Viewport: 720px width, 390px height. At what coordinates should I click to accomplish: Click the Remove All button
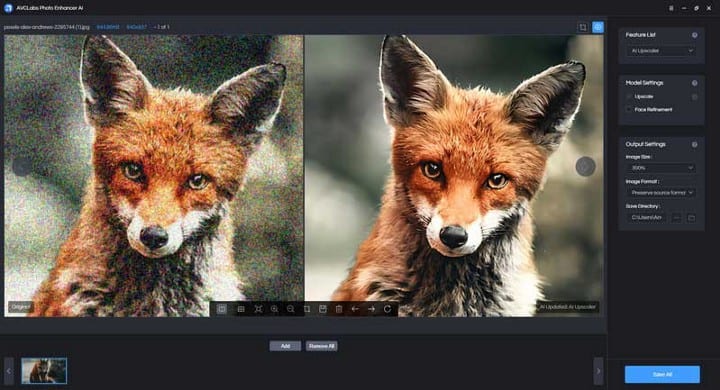(x=321, y=346)
